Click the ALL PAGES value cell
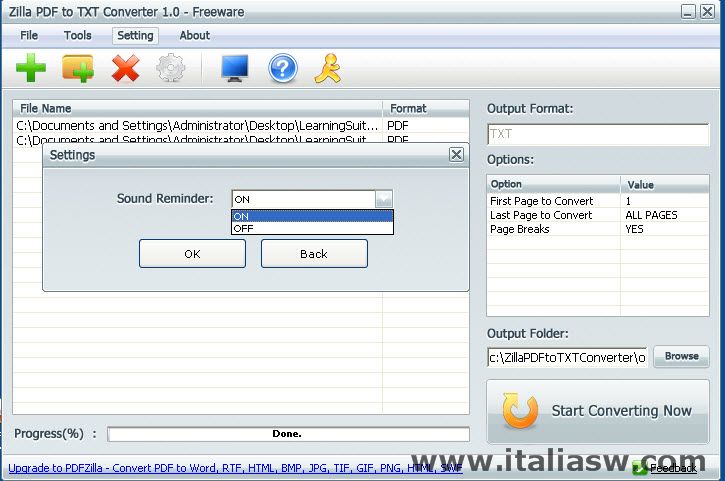The width and height of the screenshot is (725, 481). coord(651,215)
